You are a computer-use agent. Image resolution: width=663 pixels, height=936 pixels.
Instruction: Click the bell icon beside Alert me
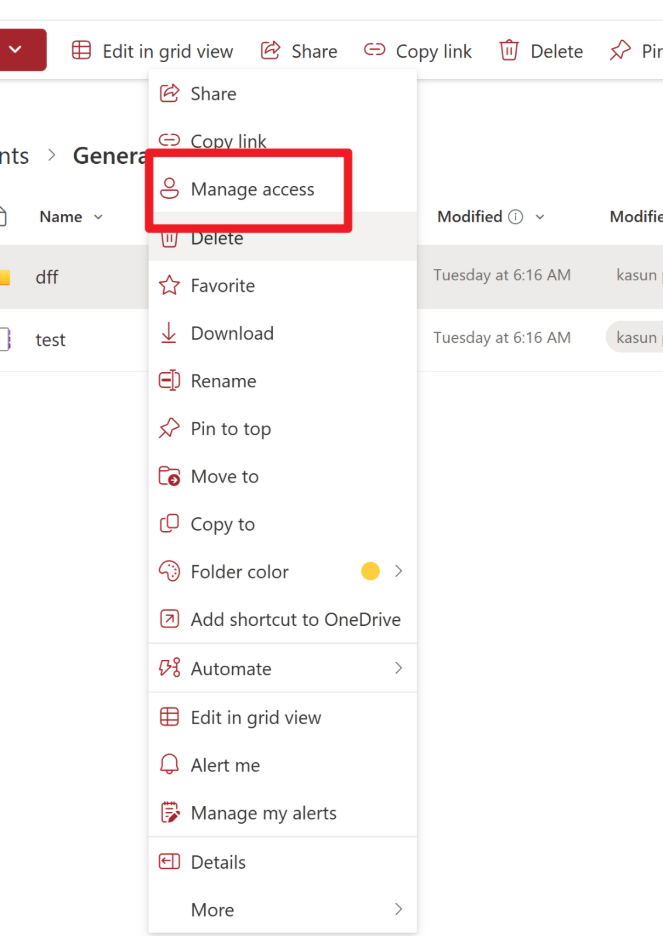(169, 764)
